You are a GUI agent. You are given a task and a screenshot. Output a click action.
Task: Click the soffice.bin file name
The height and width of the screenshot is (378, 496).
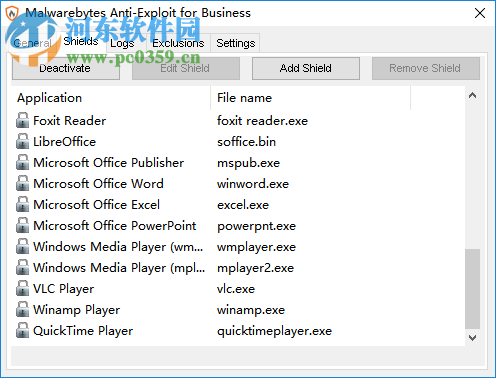tap(246, 141)
